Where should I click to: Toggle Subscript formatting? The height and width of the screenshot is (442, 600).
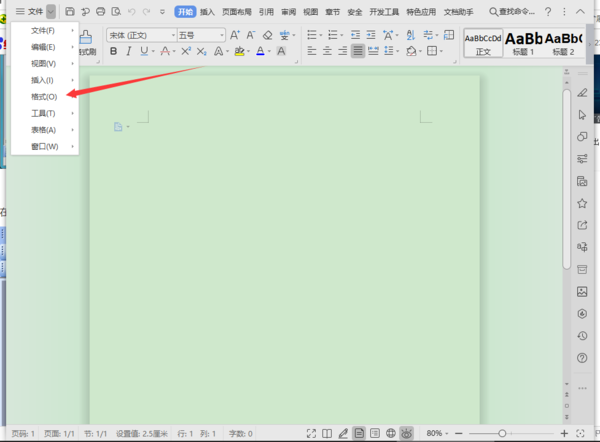click(202, 51)
